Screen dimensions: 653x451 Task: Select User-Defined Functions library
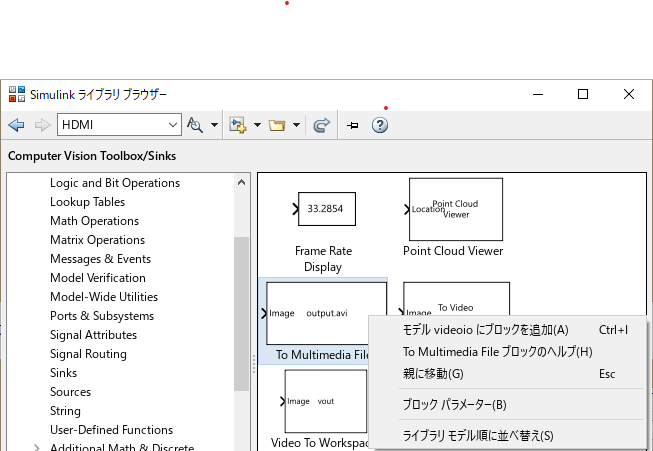pyautogui.click(x=112, y=430)
